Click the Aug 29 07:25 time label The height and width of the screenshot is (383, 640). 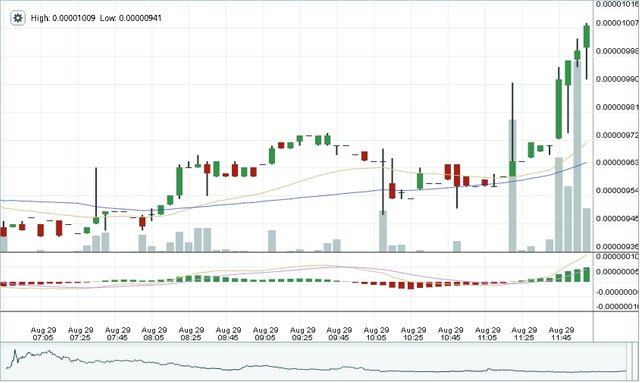coord(80,334)
